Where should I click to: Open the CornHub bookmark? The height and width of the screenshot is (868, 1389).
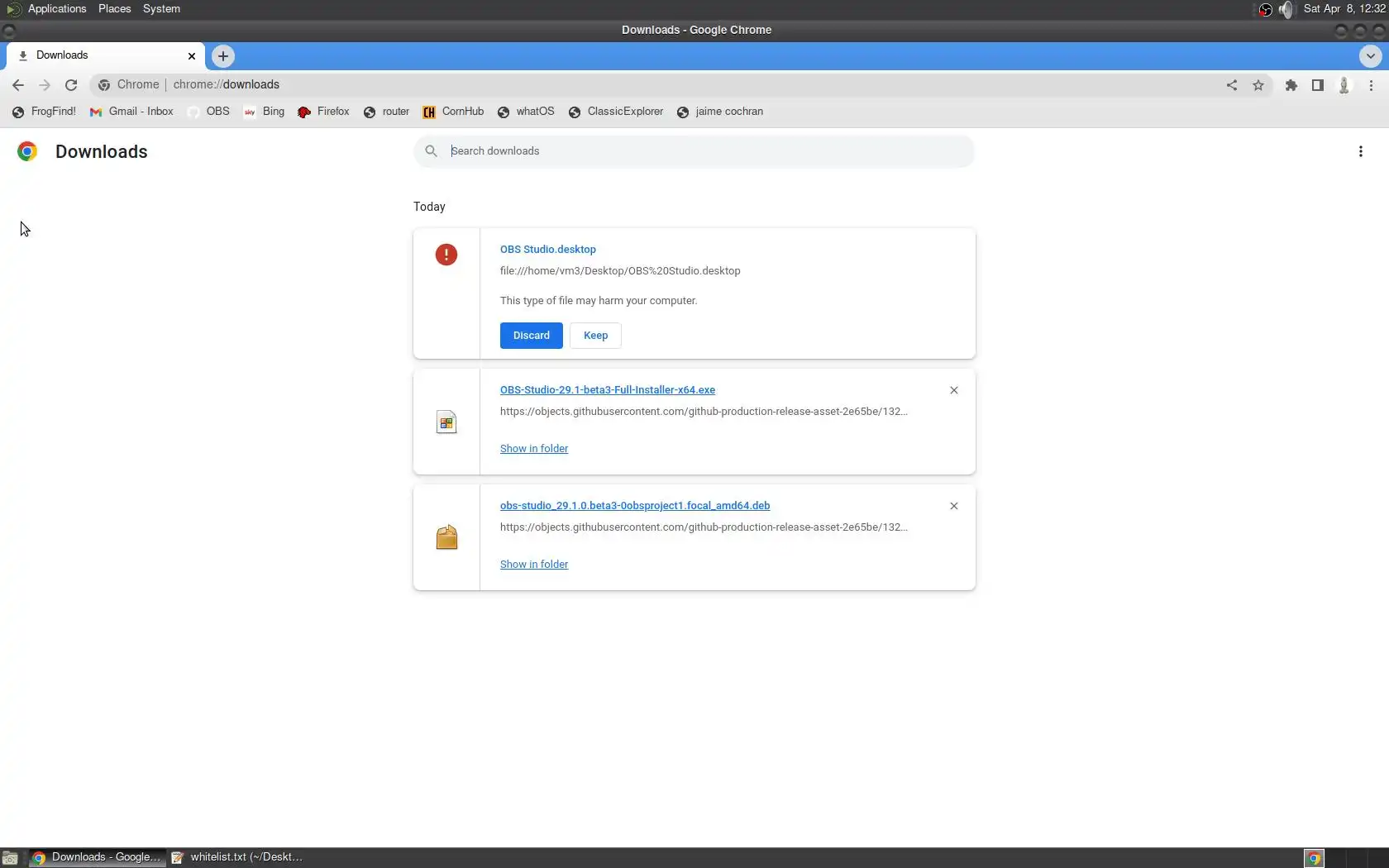(x=454, y=112)
